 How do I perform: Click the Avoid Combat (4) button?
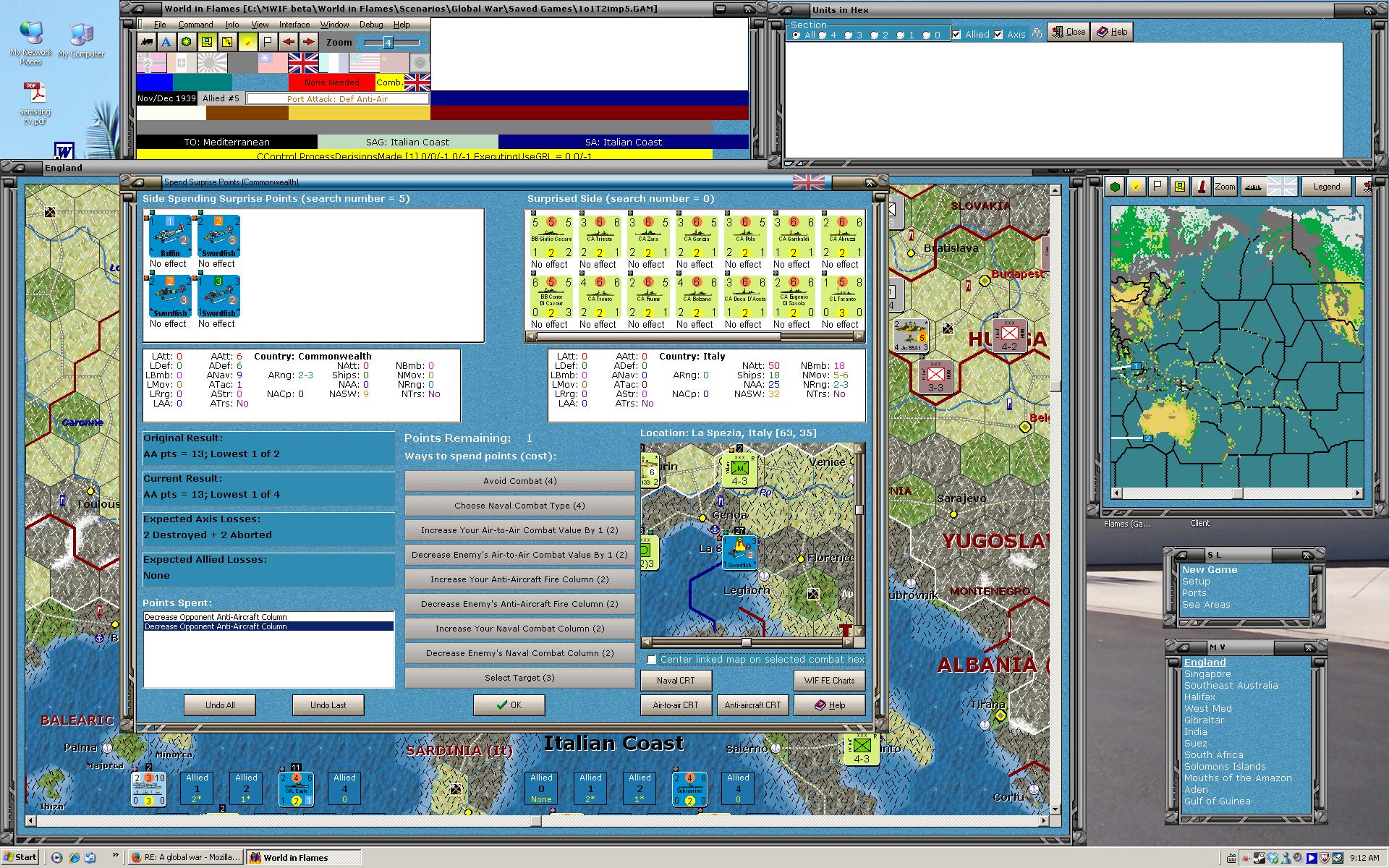tap(519, 481)
